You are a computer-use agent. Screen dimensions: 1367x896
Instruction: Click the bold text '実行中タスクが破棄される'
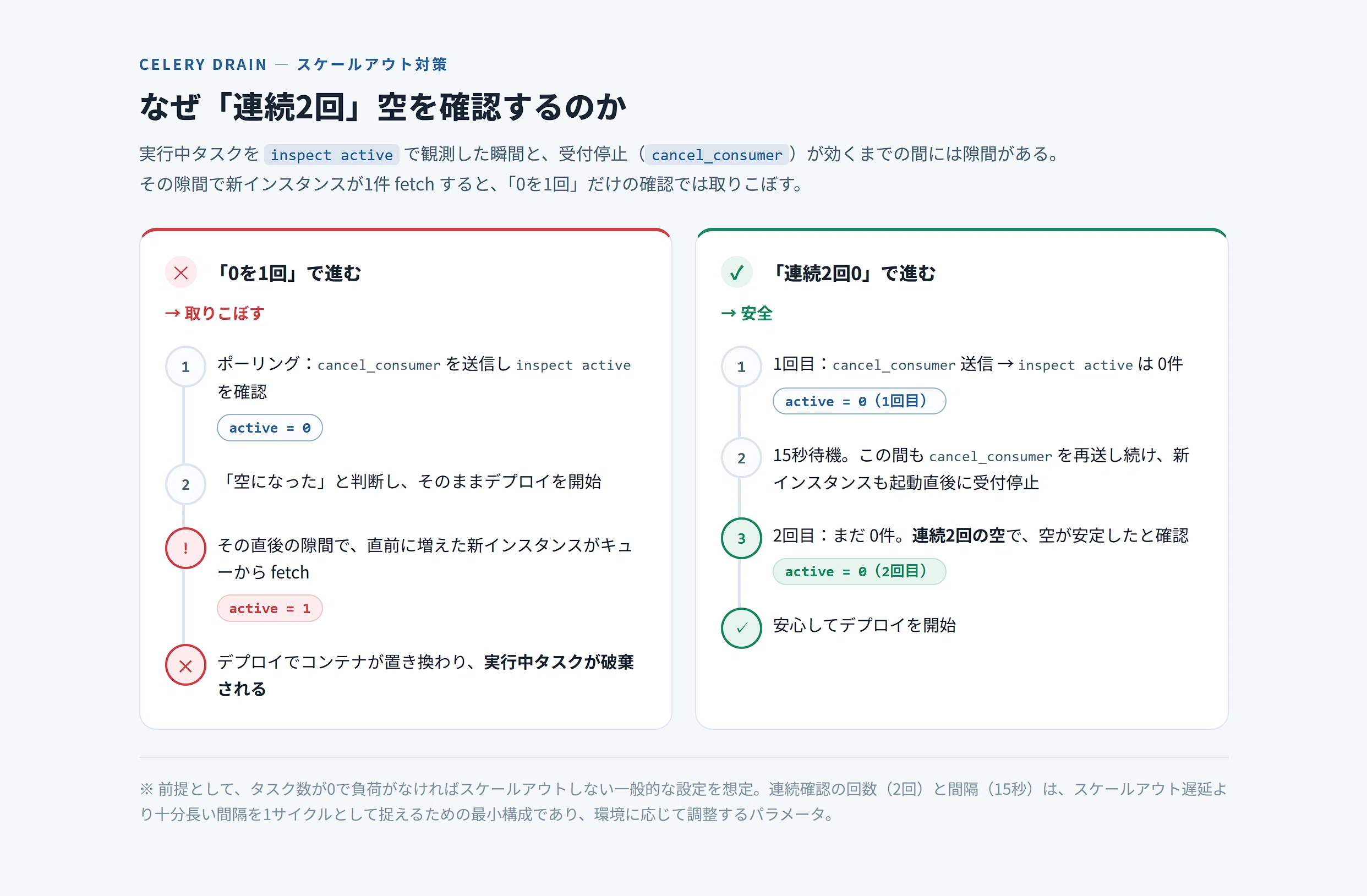425,675
